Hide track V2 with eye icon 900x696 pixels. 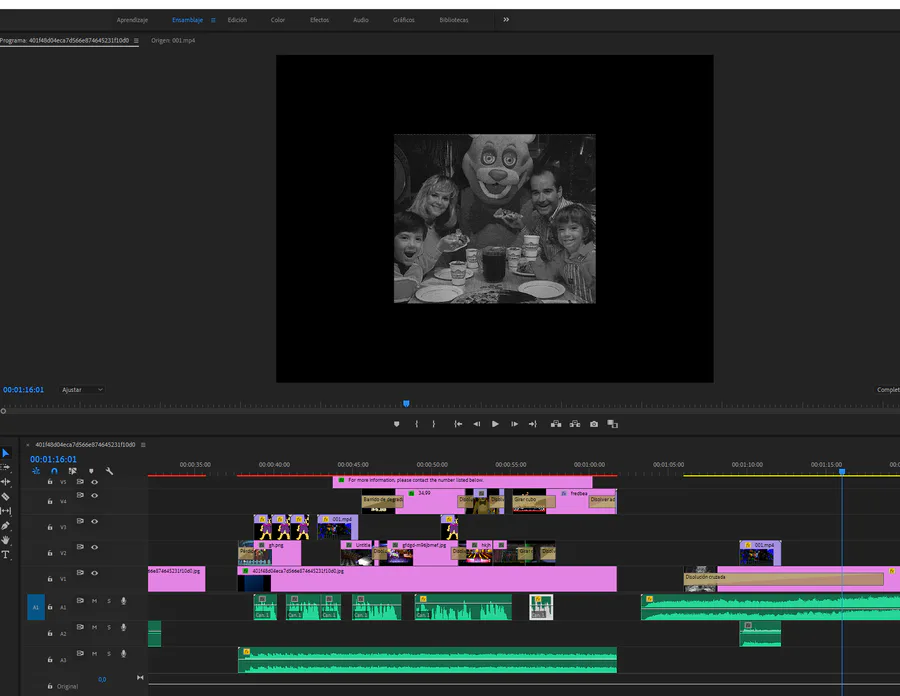click(x=95, y=547)
